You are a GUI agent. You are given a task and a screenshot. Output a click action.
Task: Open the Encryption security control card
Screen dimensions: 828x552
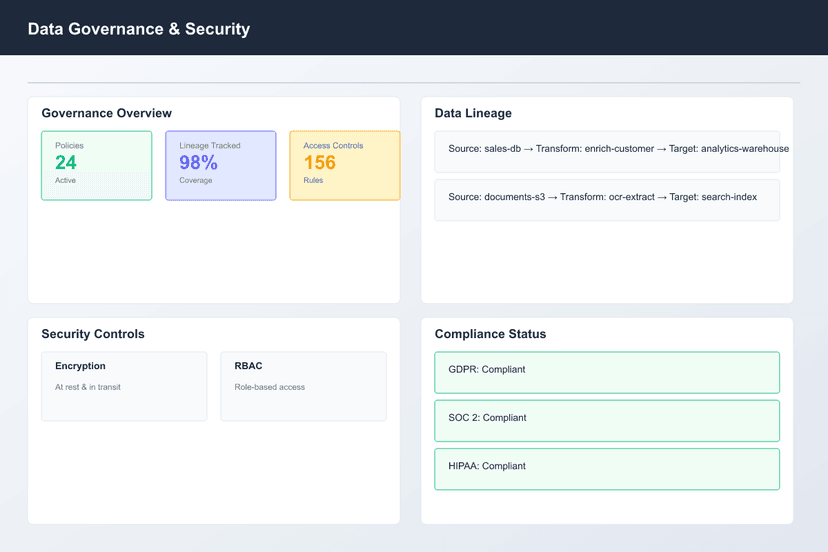tap(124, 386)
